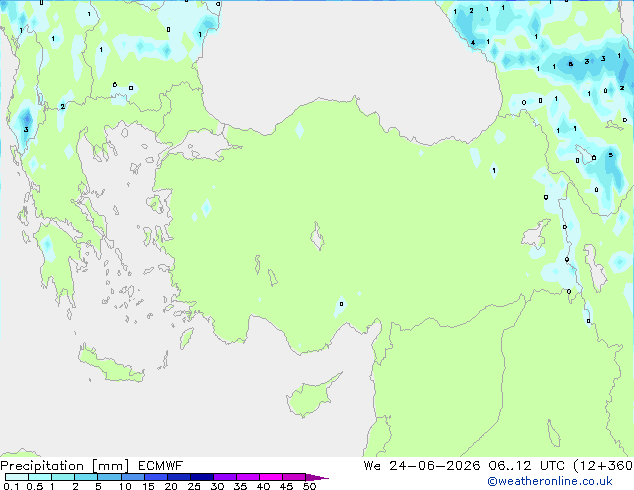Pick the 5–10 mm blue legend swatch
Image resolution: width=634 pixels, height=490 pixels.
(109, 477)
